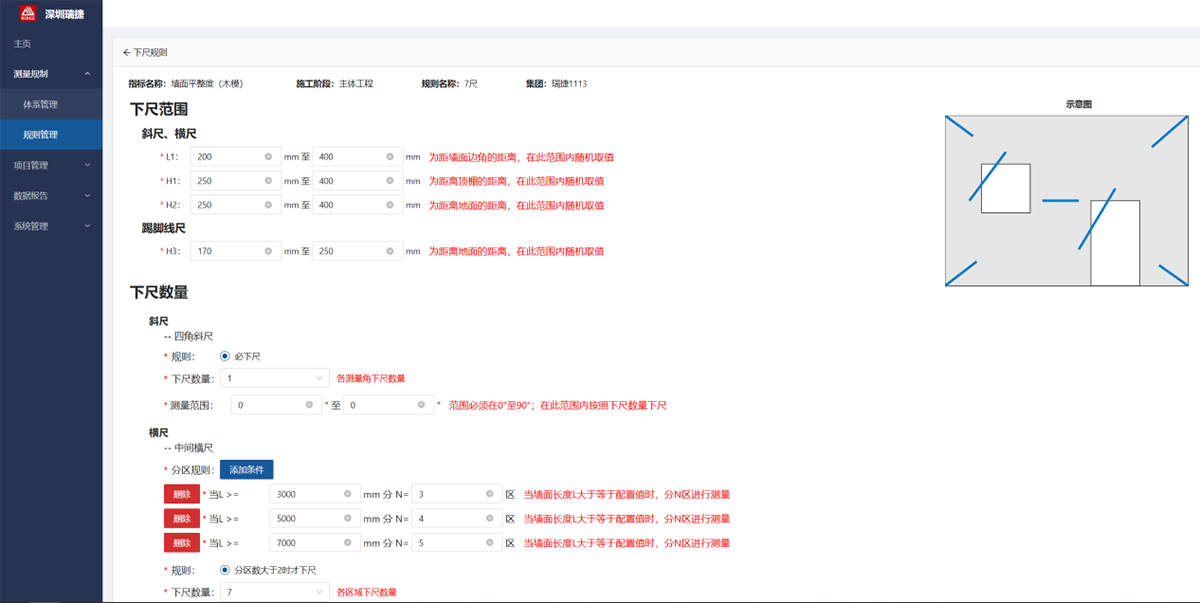
Task: Clear the N=3 value using its clear icon
Action: (489, 493)
